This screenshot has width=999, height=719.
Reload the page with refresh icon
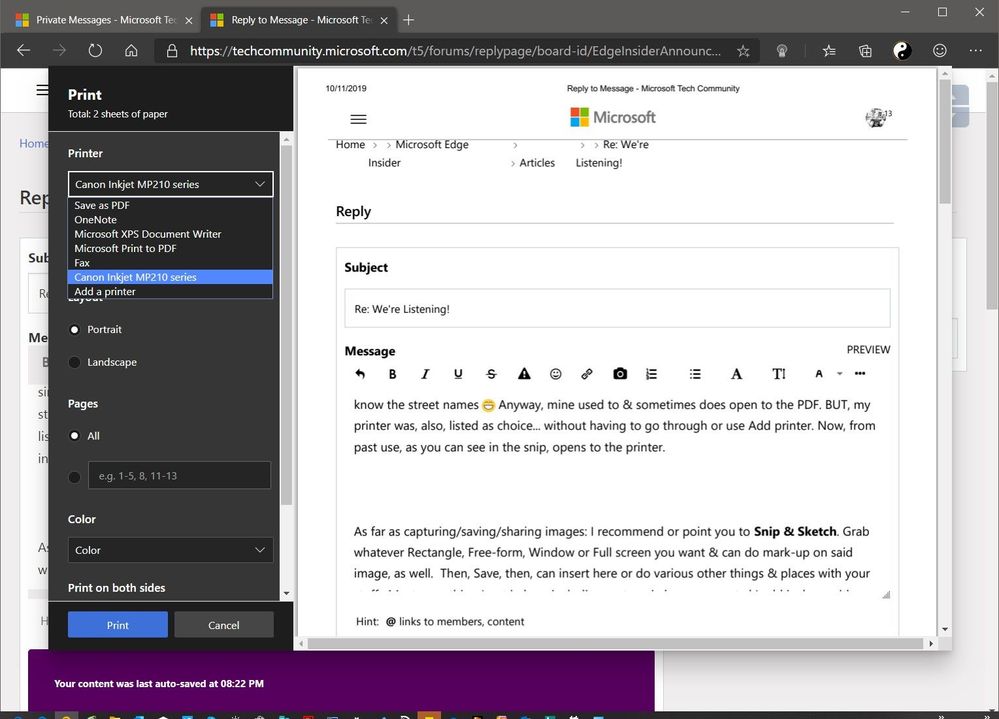coord(95,50)
